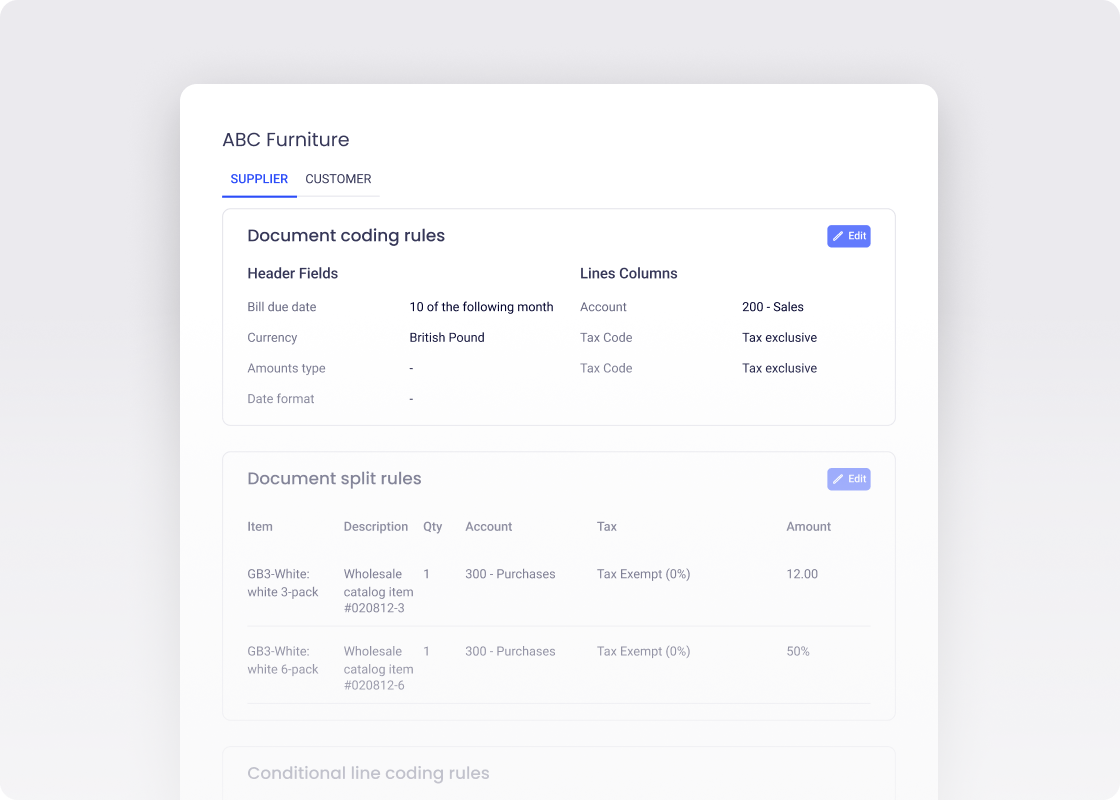Click the Amount column header
1120x800 pixels.
point(808,527)
